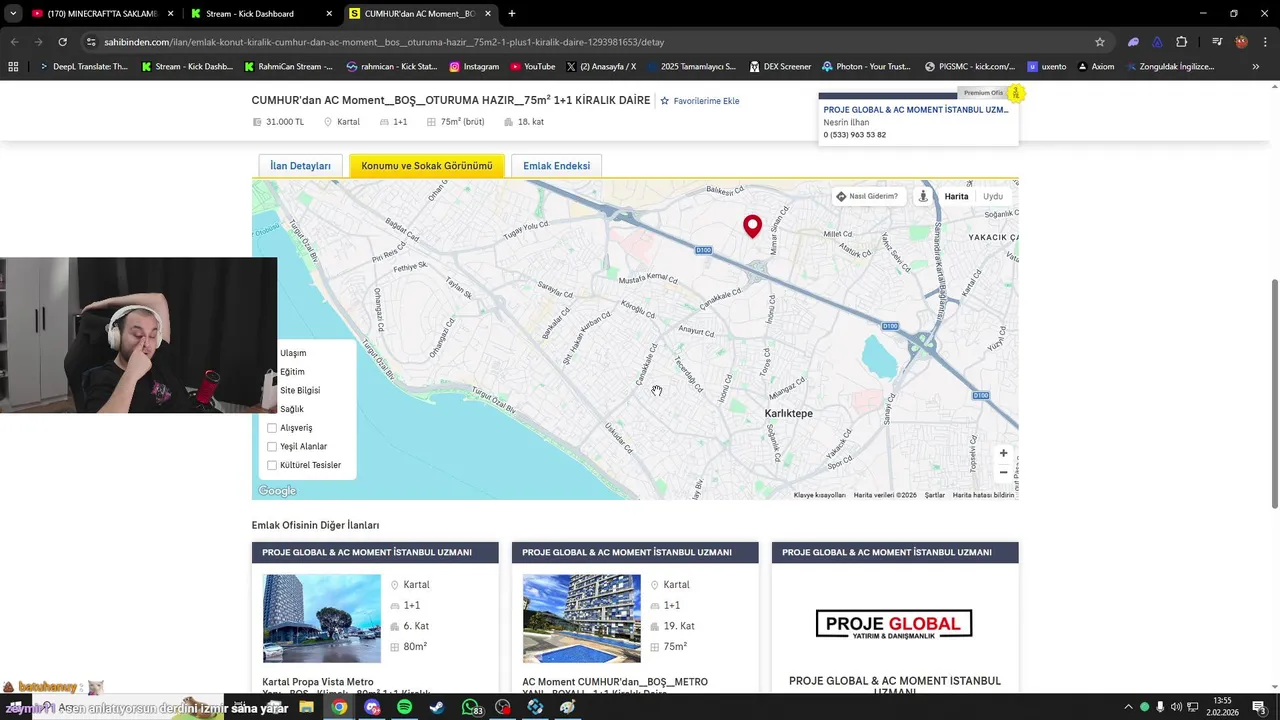Click the red location pin on the map
This screenshot has width=1280, height=720.
pyautogui.click(x=752, y=226)
